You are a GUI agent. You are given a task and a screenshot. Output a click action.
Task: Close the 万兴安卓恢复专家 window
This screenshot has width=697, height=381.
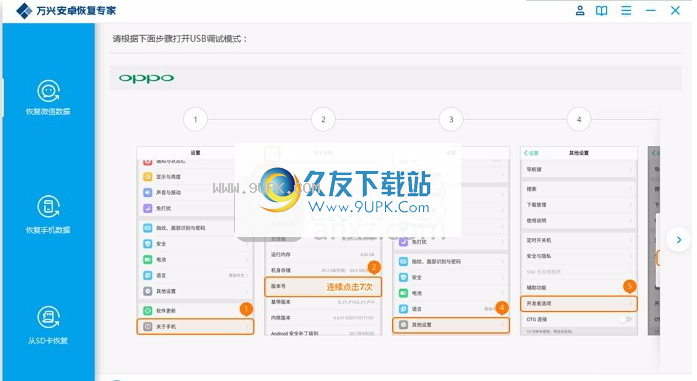pos(675,10)
